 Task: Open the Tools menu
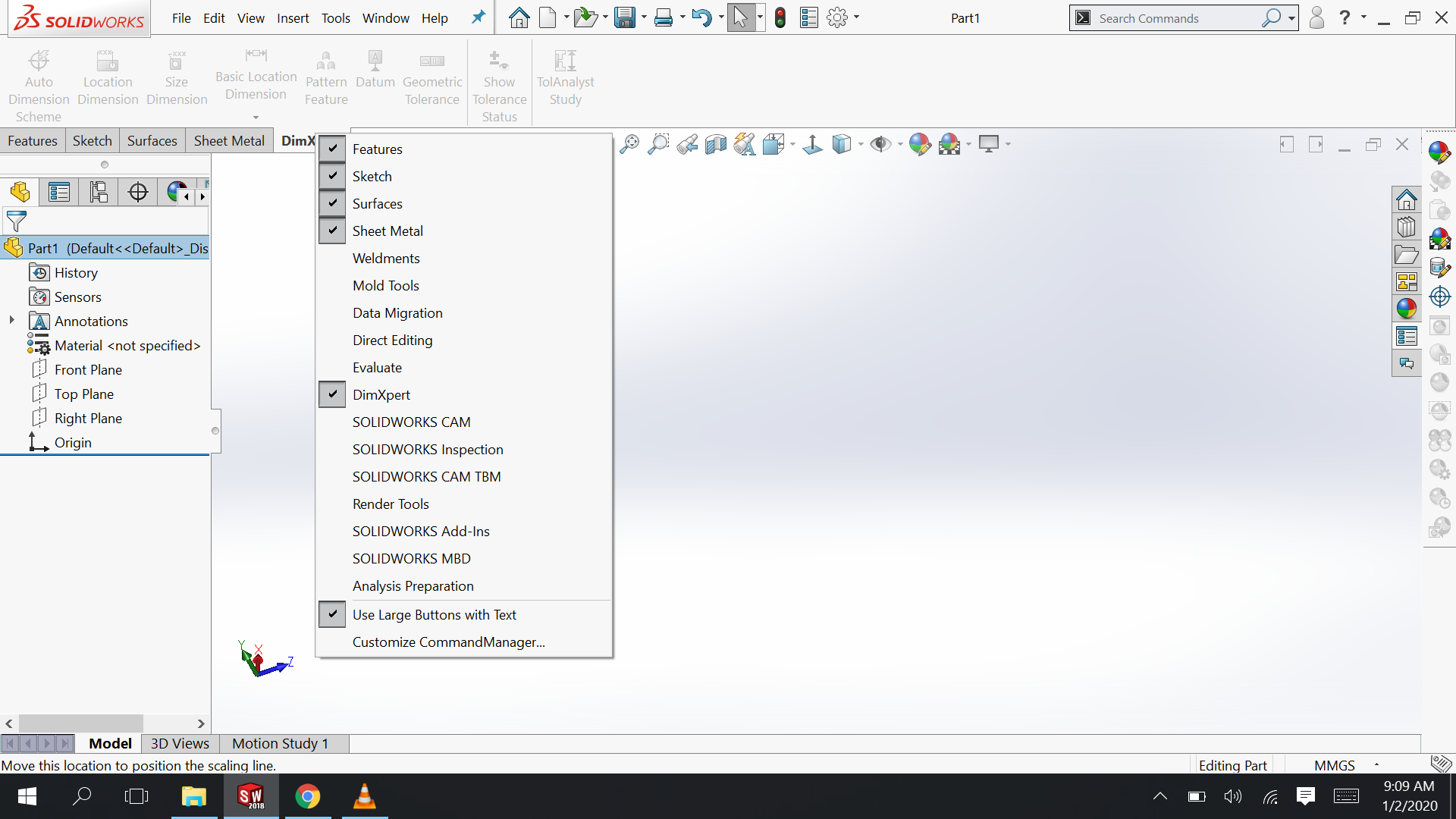click(335, 18)
